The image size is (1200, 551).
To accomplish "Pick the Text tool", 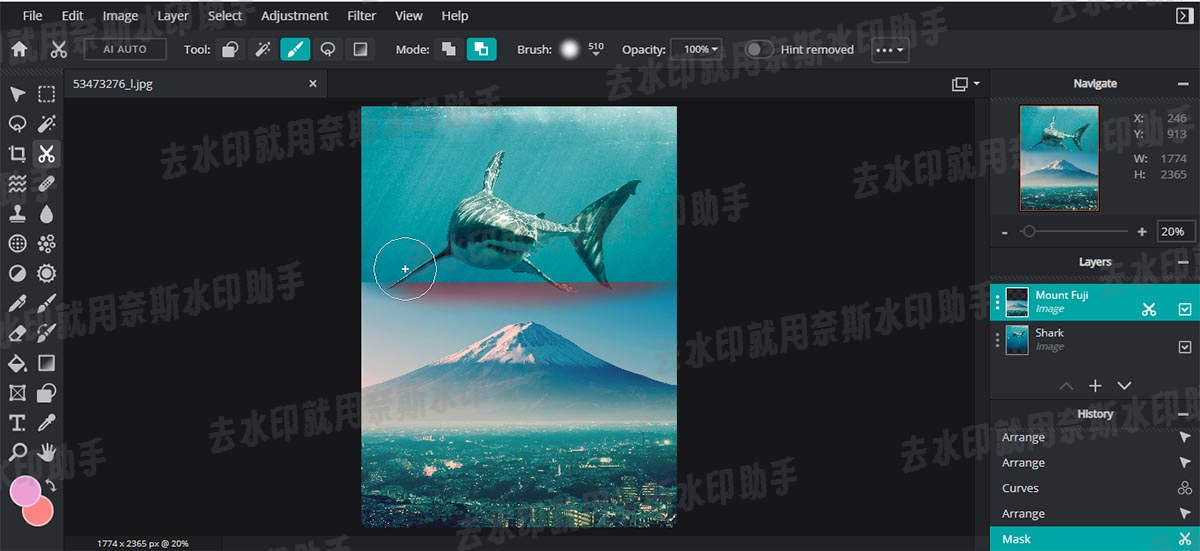I will point(17,422).
